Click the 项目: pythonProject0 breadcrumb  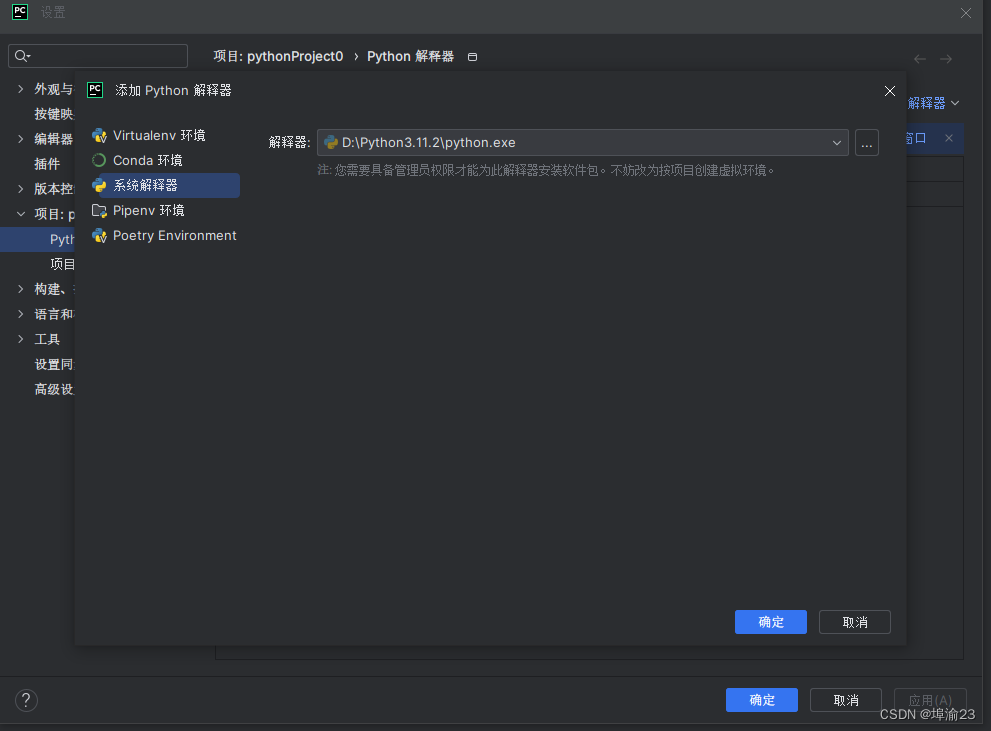point(278,56)
